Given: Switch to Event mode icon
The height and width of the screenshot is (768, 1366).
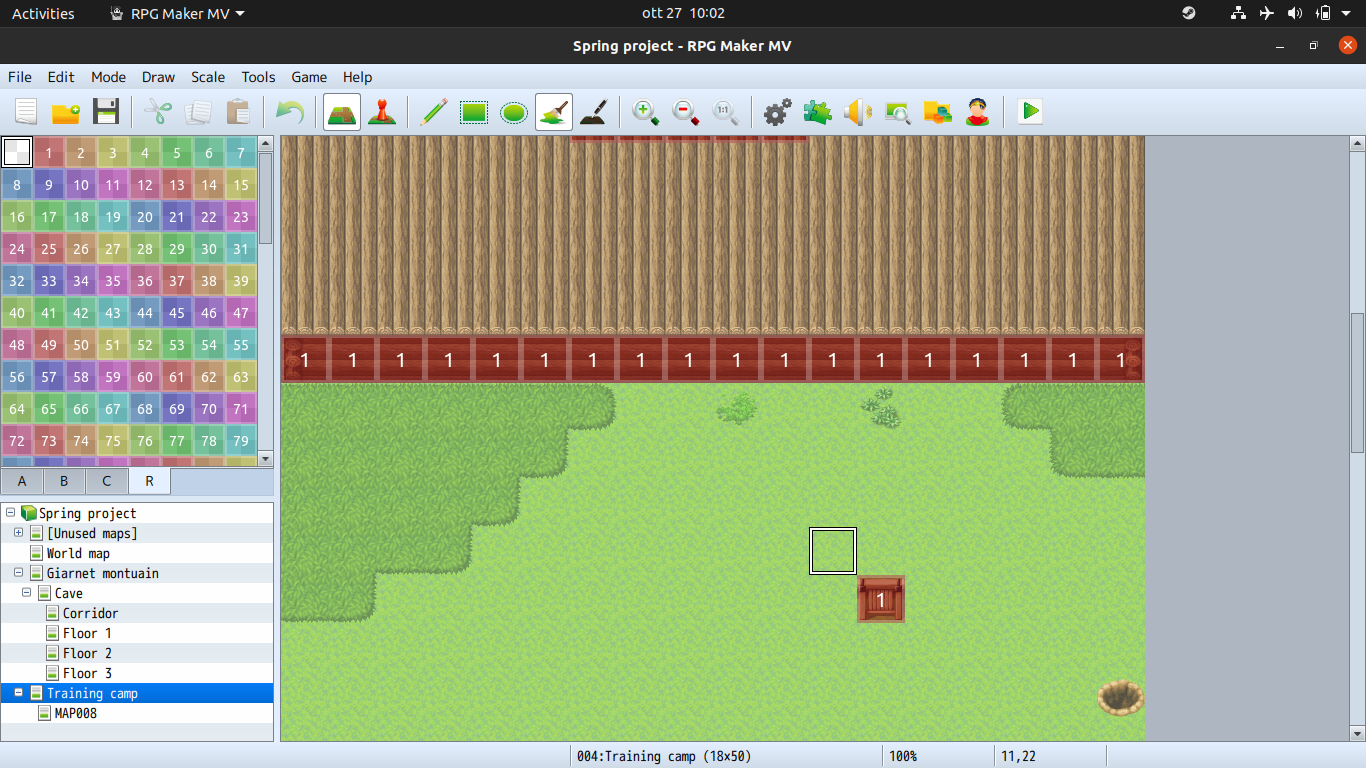Looking at the screenshot, I should [x=382, y=112].
